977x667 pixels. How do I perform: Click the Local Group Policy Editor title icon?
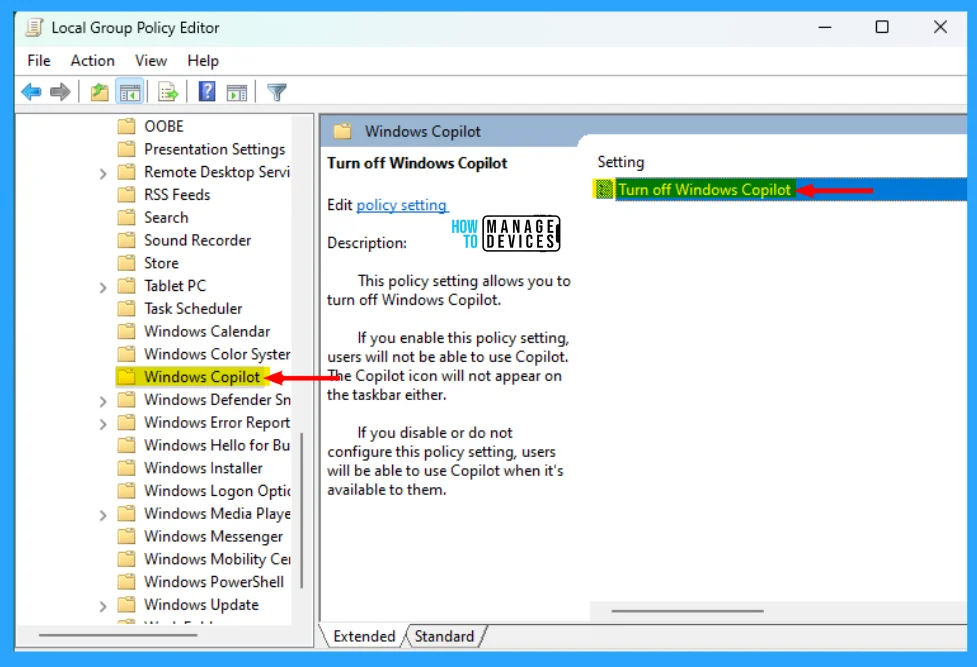click(x=35, y=27)
